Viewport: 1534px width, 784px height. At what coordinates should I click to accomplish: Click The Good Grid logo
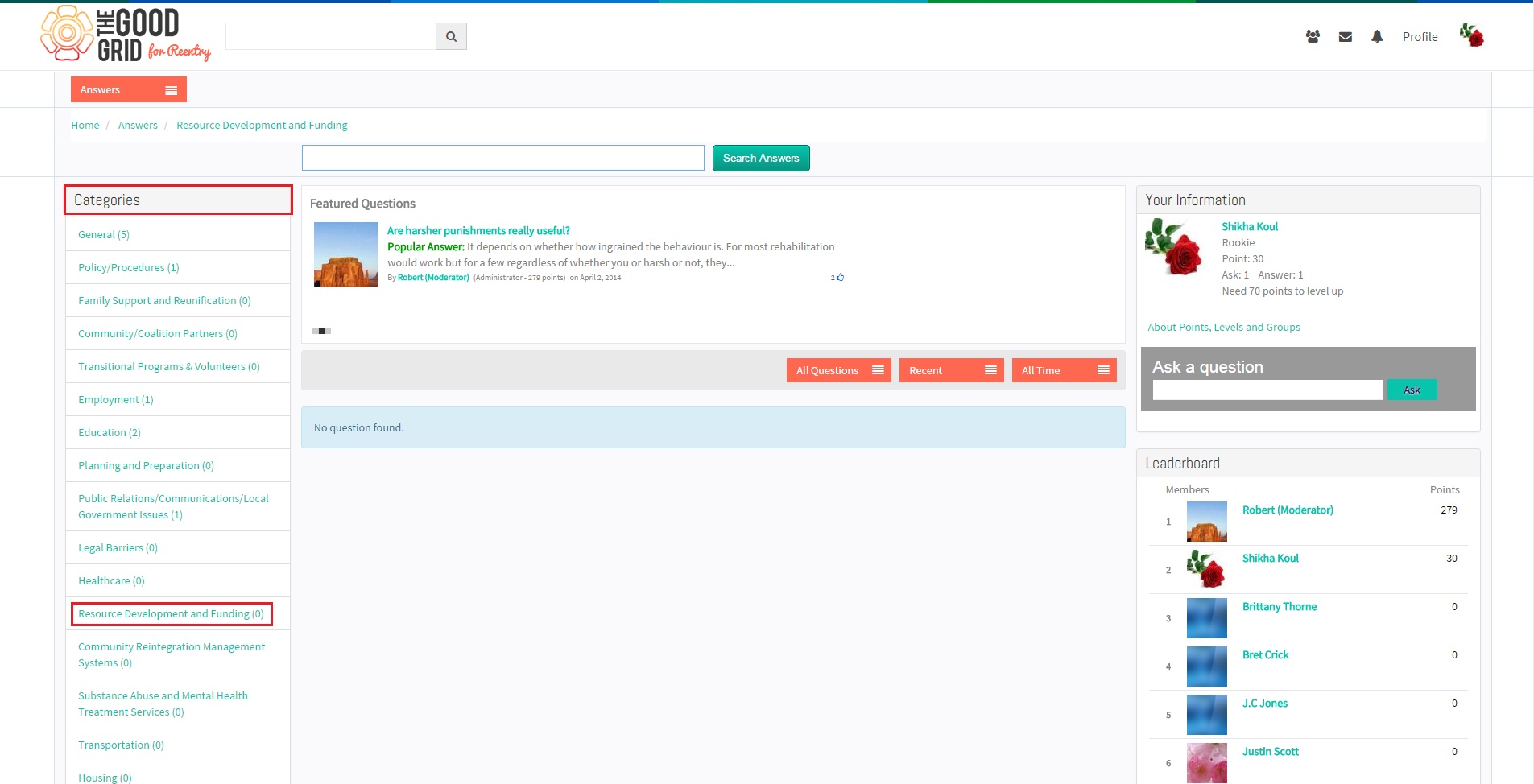tap(126, 34)
